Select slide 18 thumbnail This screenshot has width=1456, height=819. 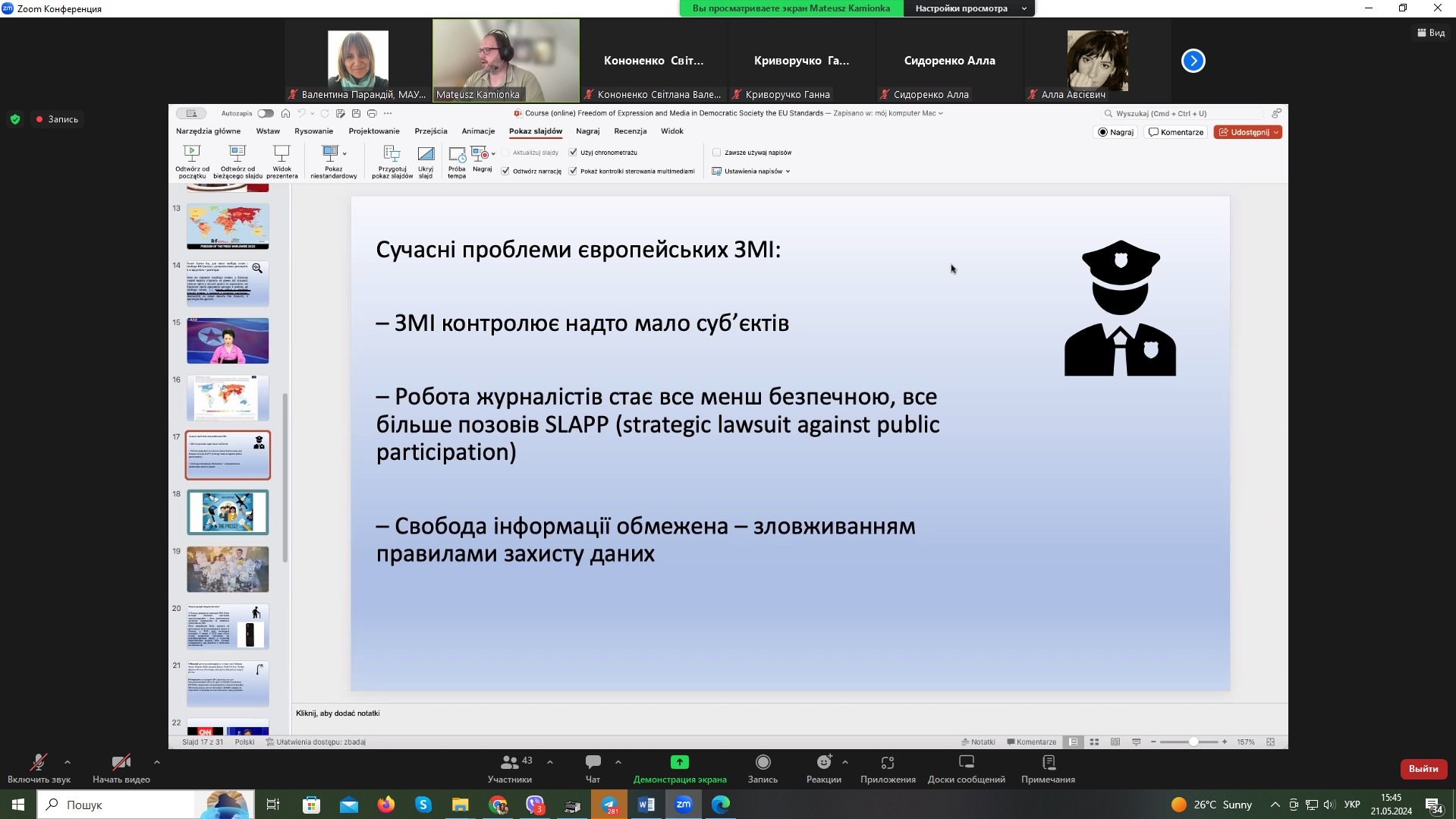(x=228, y=512)
